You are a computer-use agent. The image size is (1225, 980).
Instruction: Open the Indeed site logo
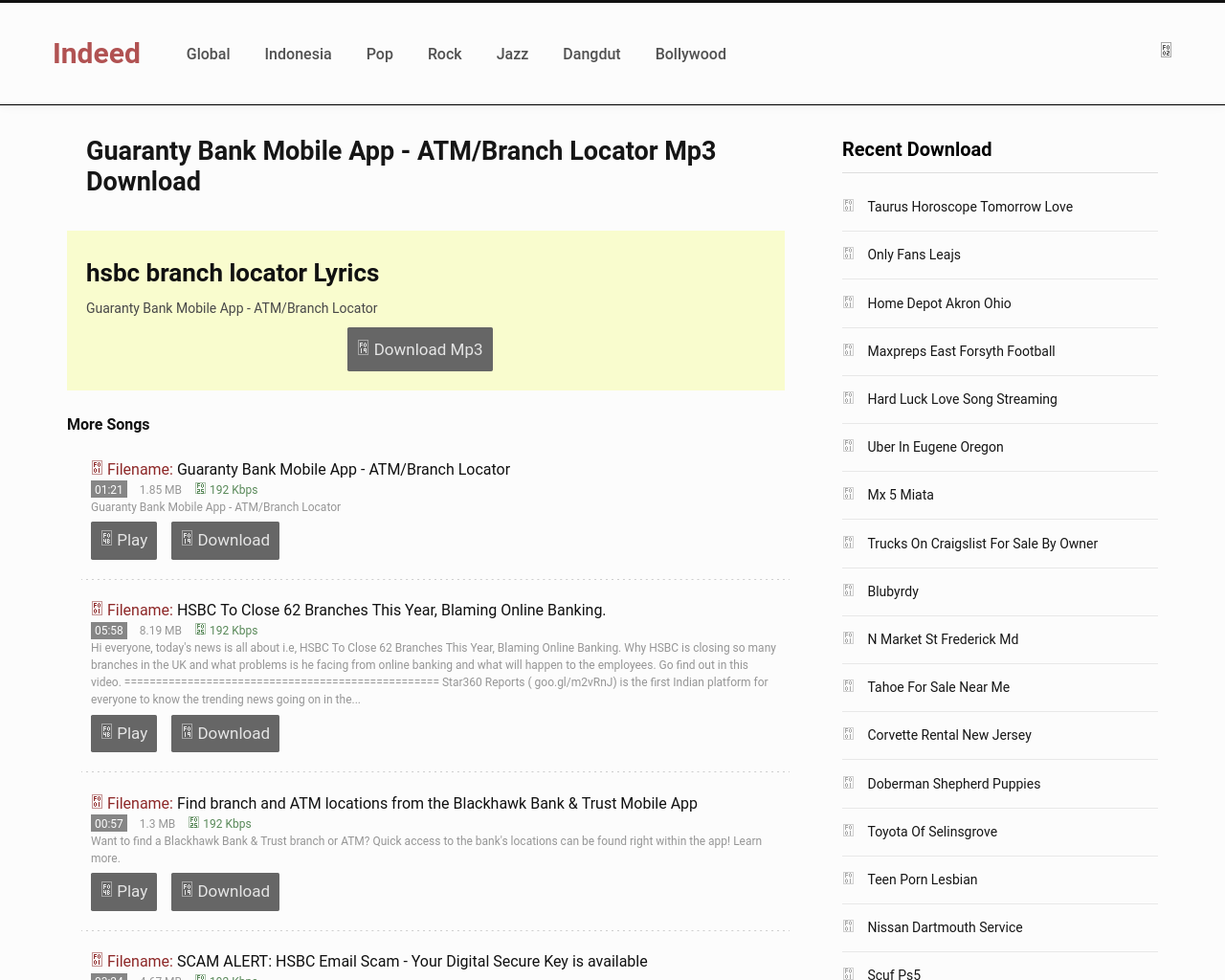(x=97, y=54)
